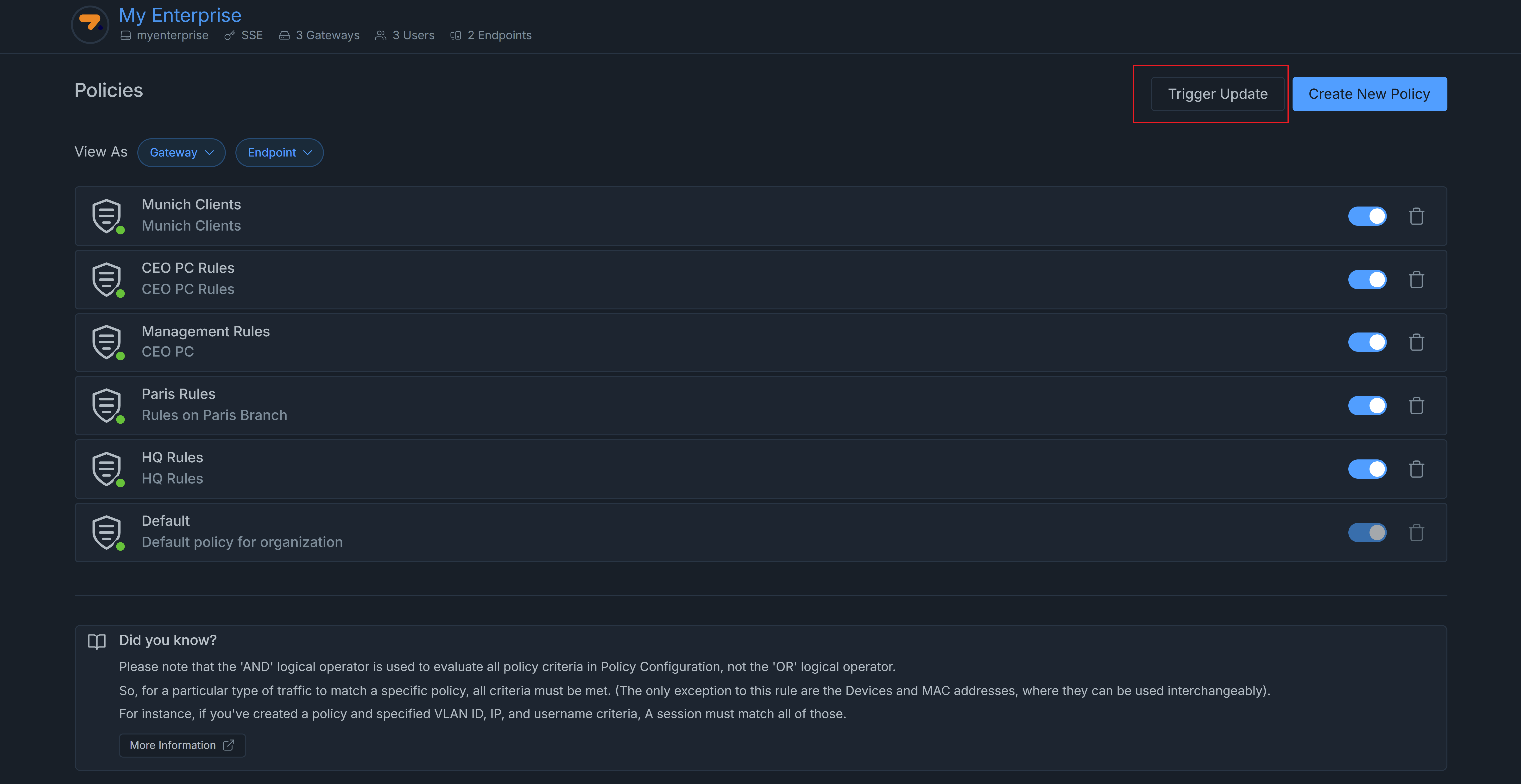Open the Endpoint view-as dropdown

click(279, 152)
